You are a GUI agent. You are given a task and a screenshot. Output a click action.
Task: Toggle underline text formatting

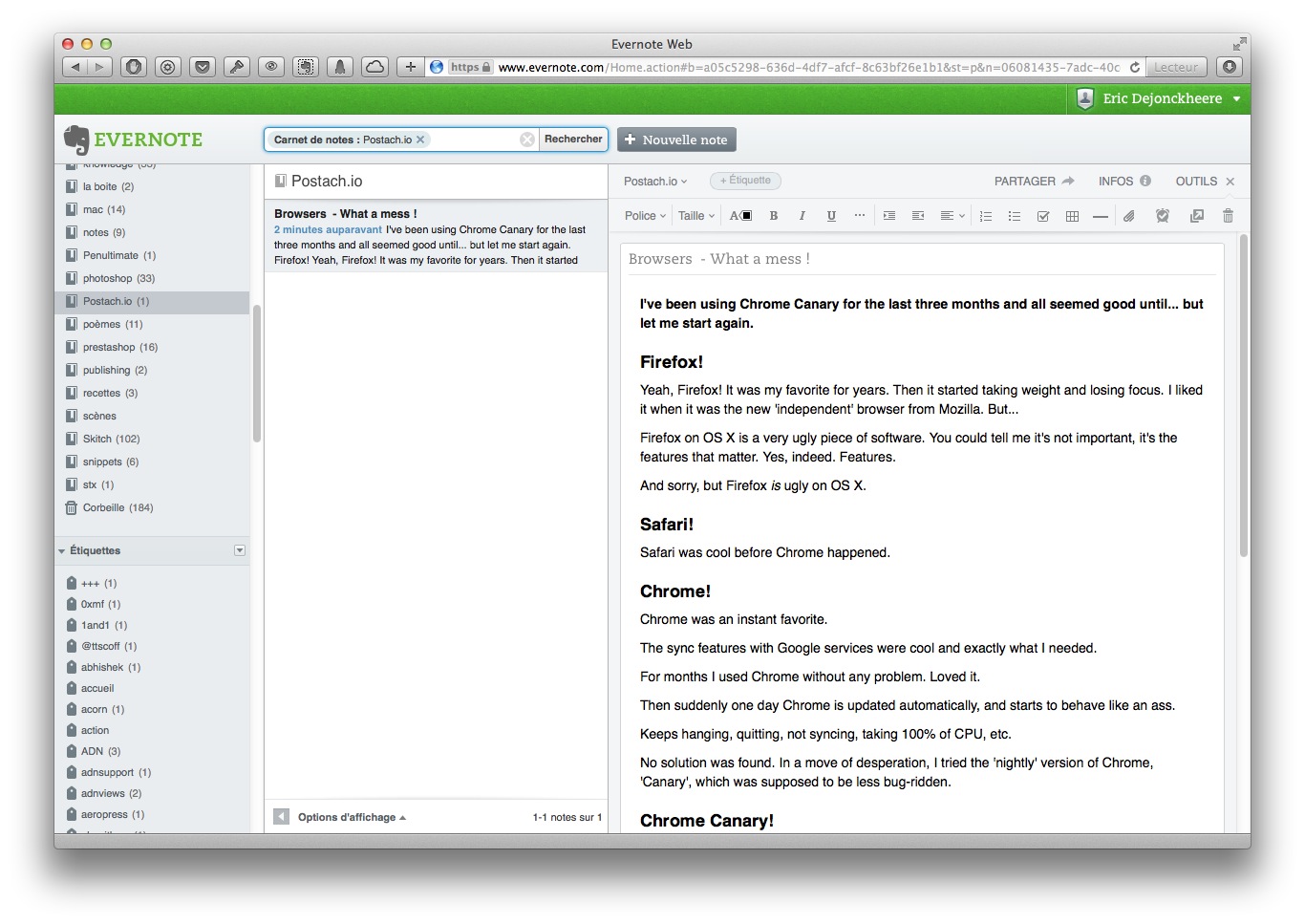(831, 216)
